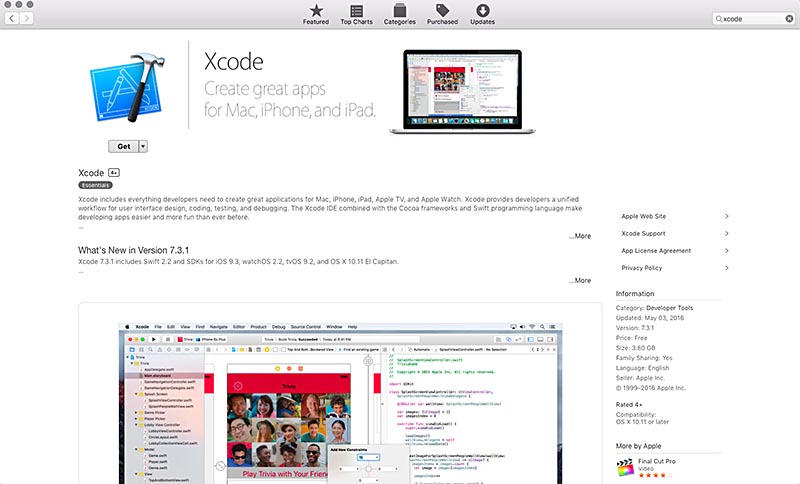The image size is (800, 484).
Task: Click the Final Cut Pro icon
Action: point(625,466)
